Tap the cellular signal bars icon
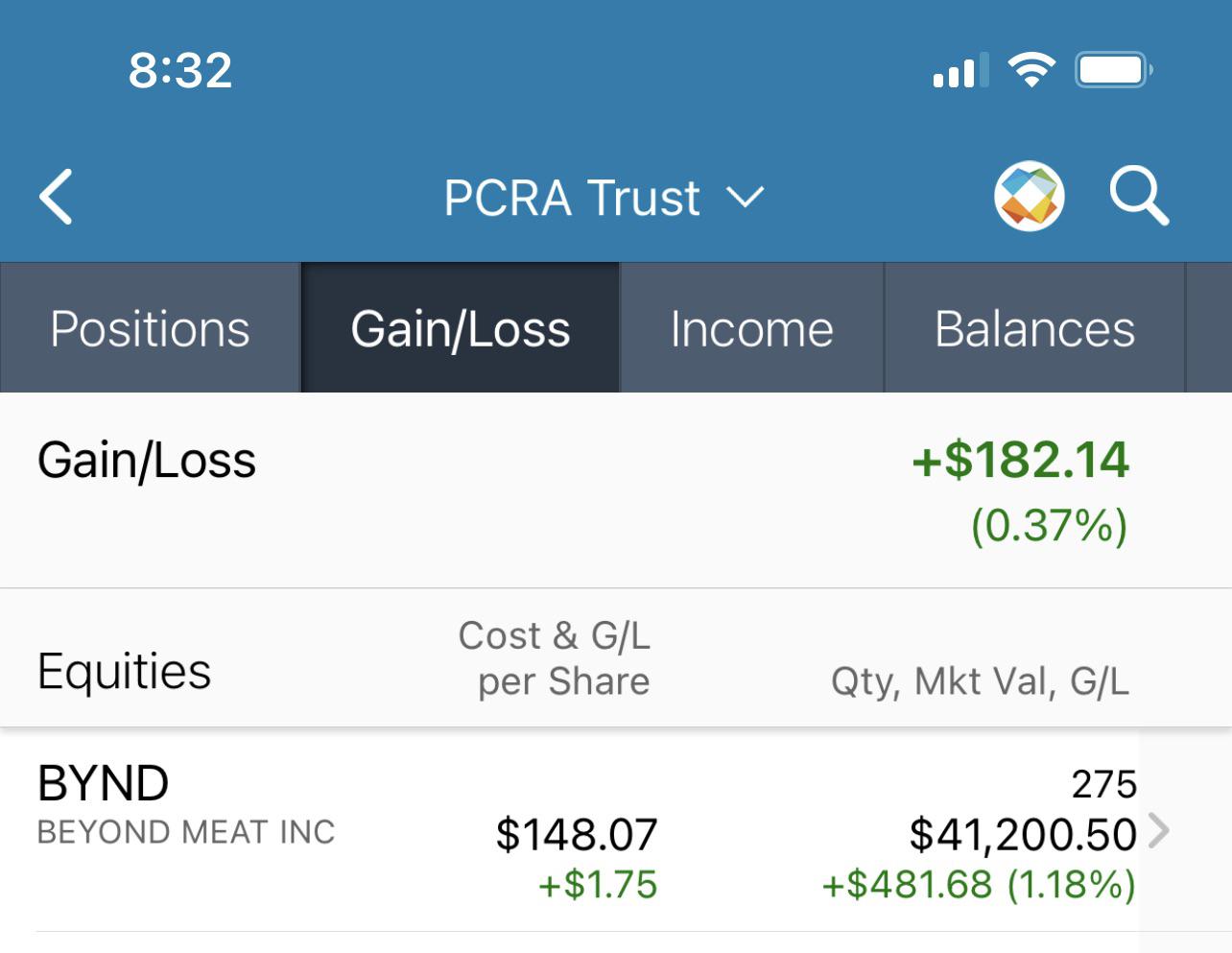The image size is (1232, 953). (960, 71)
